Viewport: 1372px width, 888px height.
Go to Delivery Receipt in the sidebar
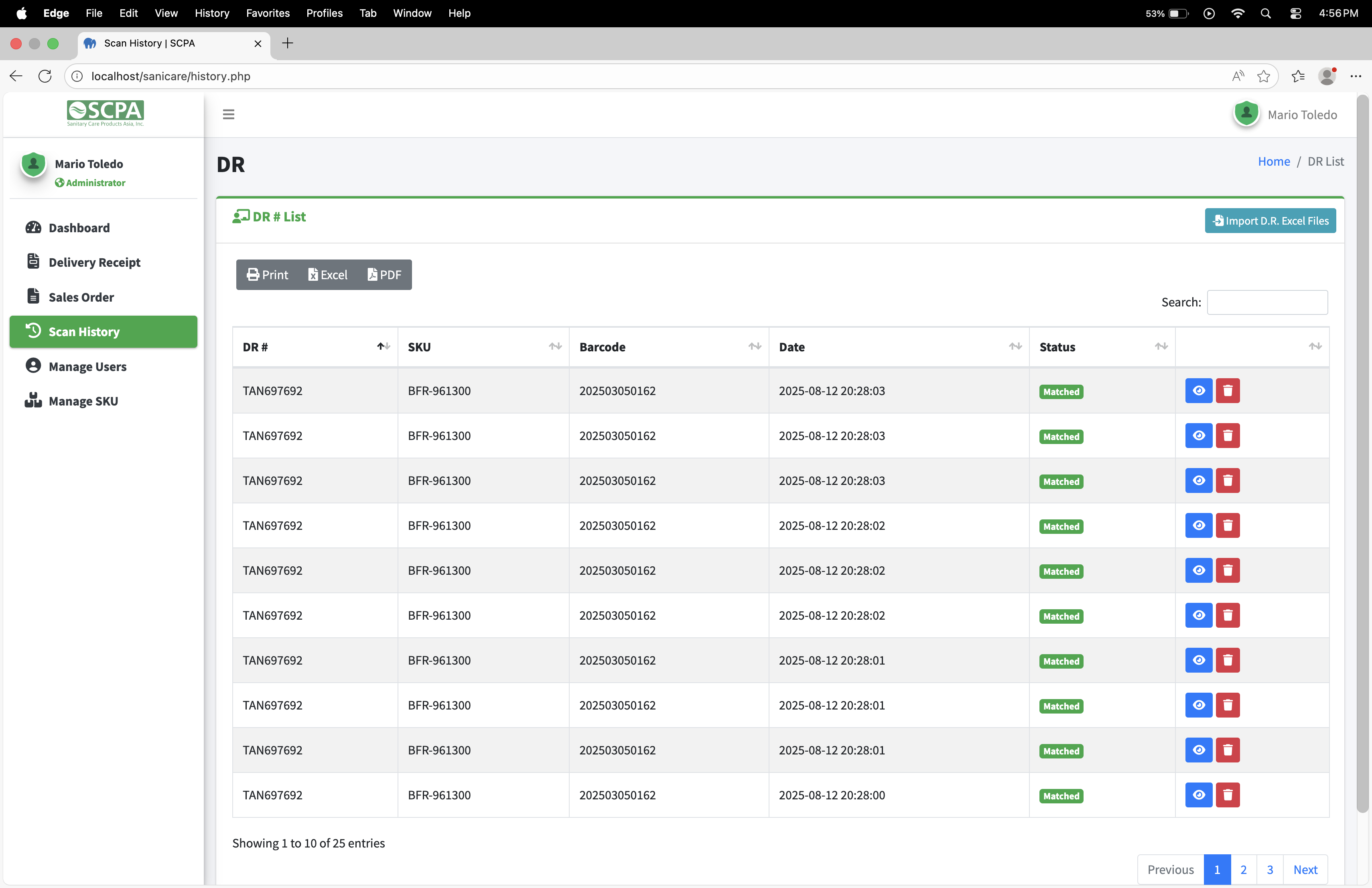click(95, 262)
